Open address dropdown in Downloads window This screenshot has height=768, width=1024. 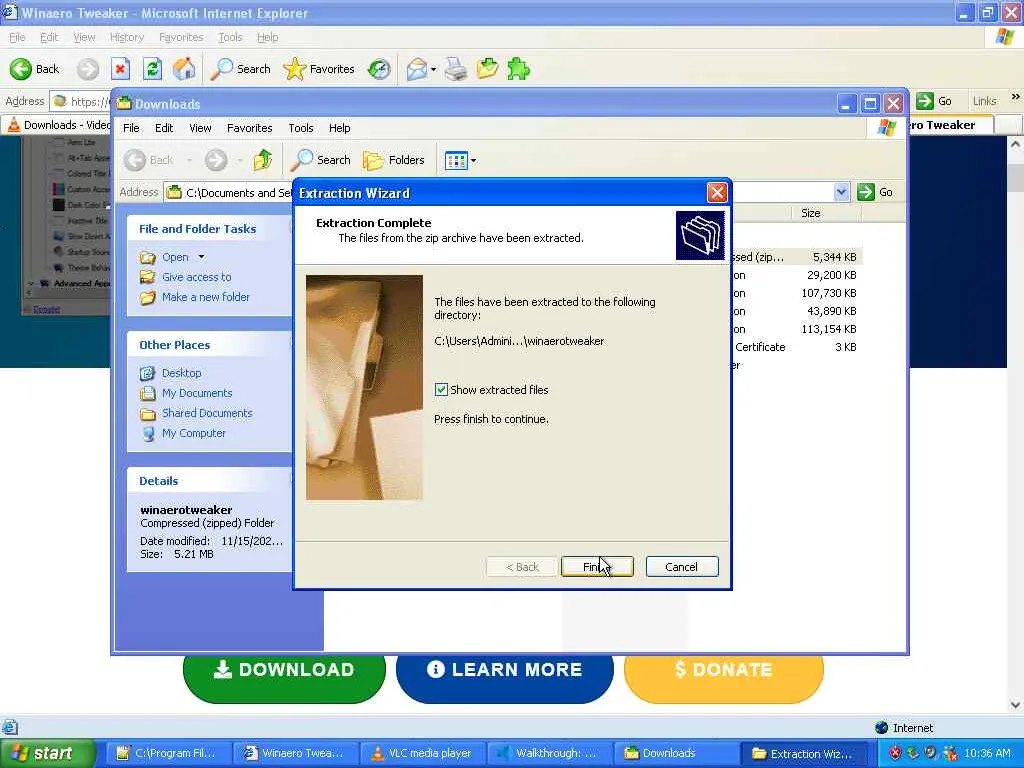click(x=841, y=192)
